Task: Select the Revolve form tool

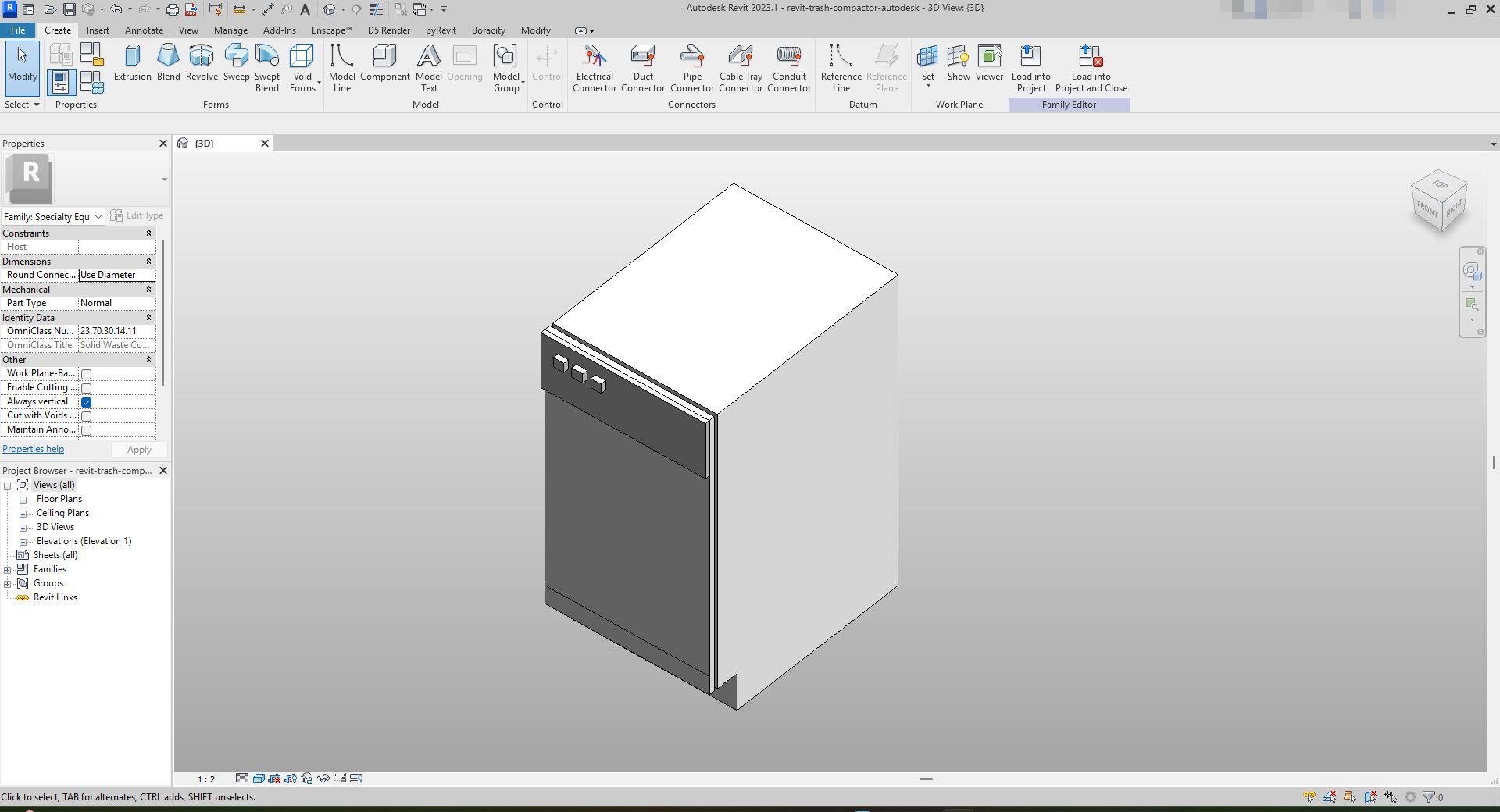Action: [202, 62]
